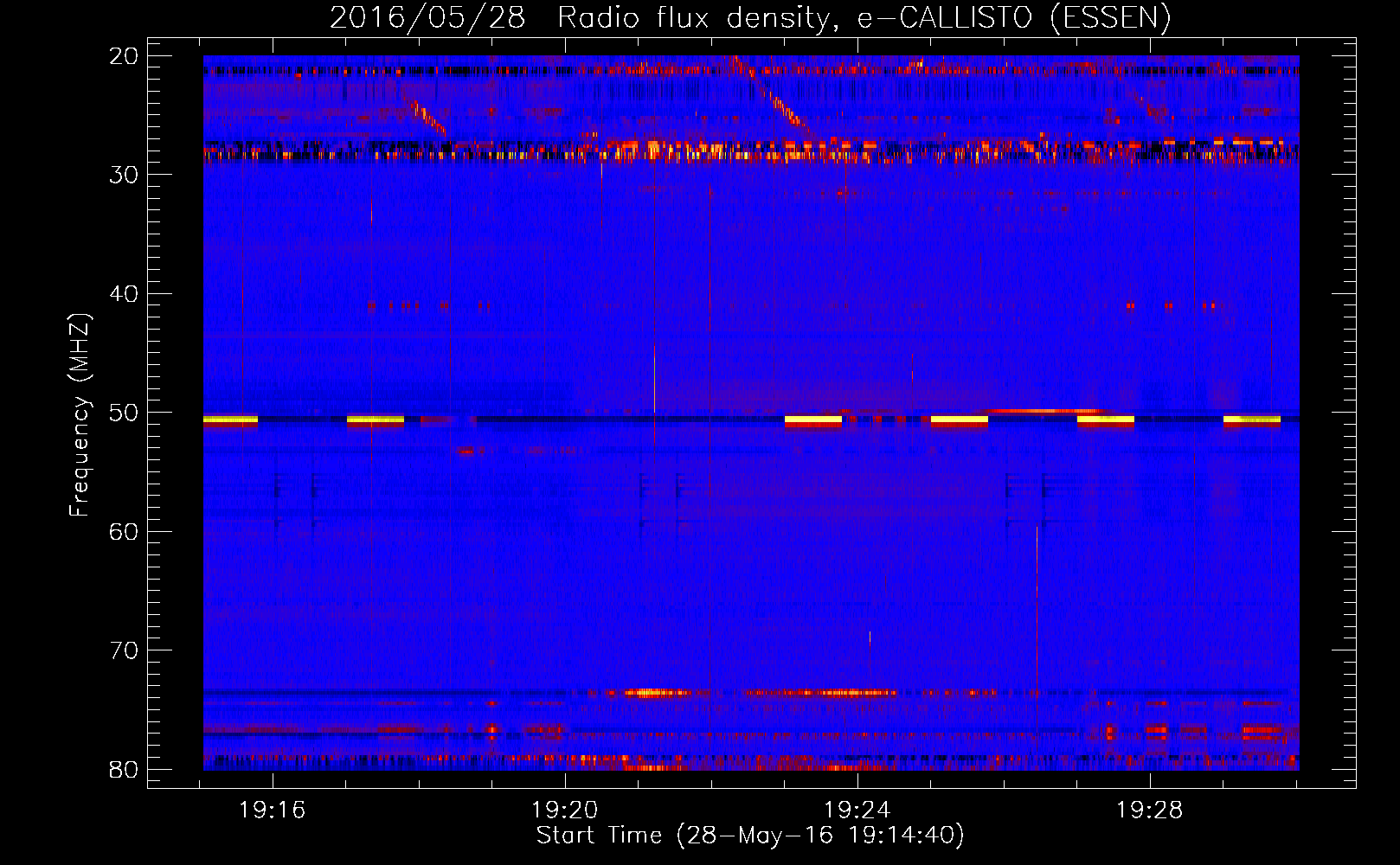Click the "Start Time (28-May-16 19:14:40)" x-axis label
This screenshot has height=865, width=1400.
[x=750, y=836]
